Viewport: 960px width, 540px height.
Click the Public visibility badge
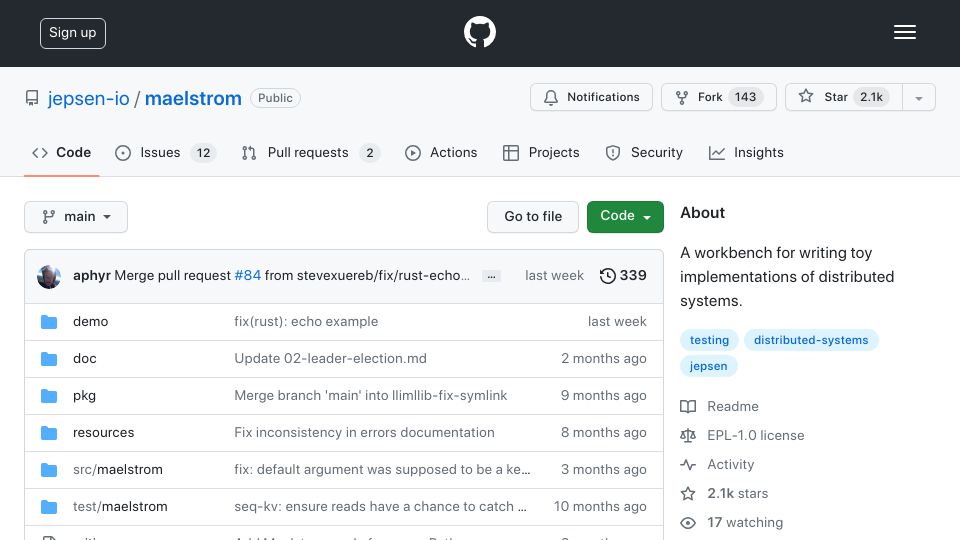(275, 98)
